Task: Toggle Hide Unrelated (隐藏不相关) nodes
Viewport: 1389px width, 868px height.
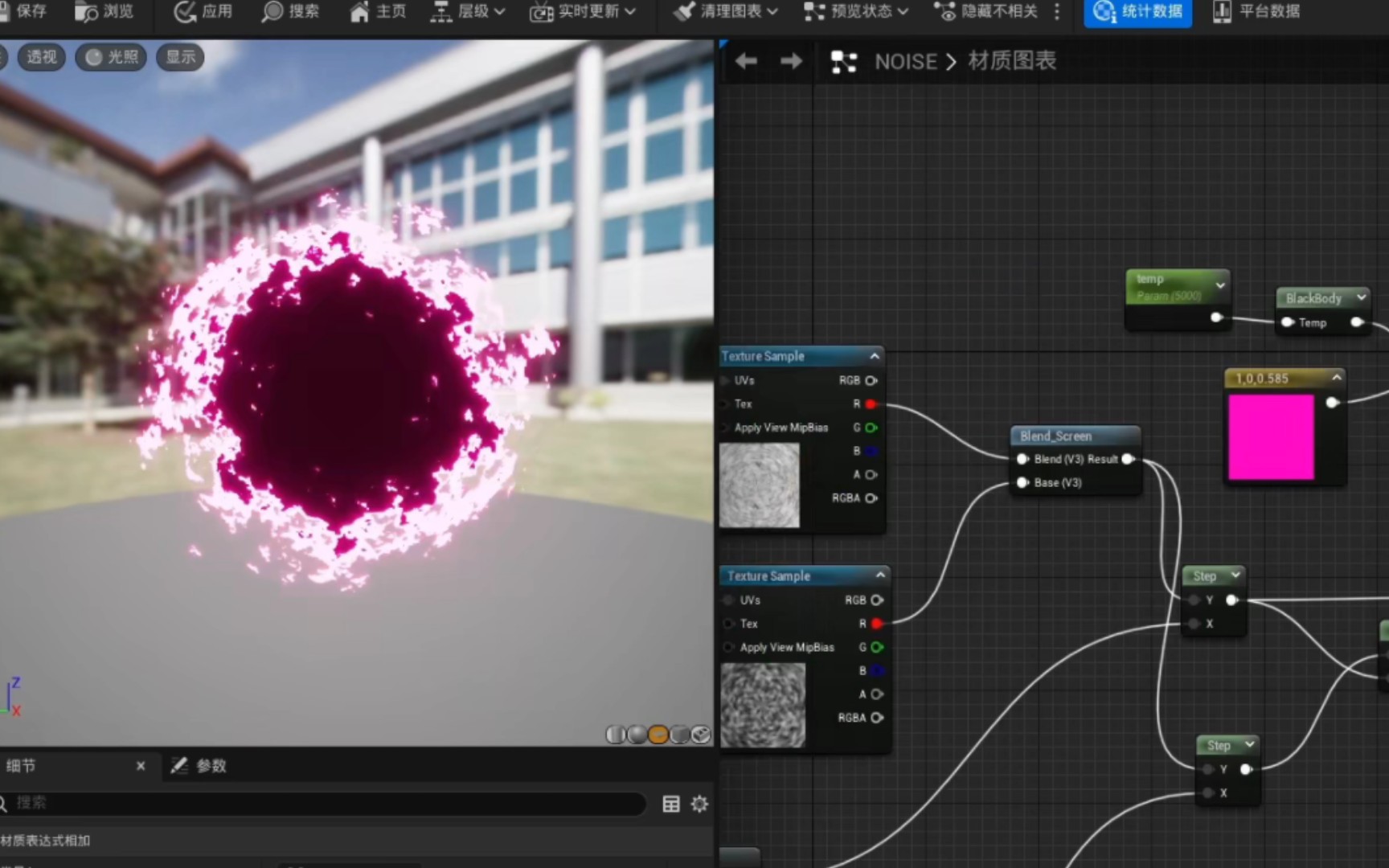Action: [x=986, y=11]
